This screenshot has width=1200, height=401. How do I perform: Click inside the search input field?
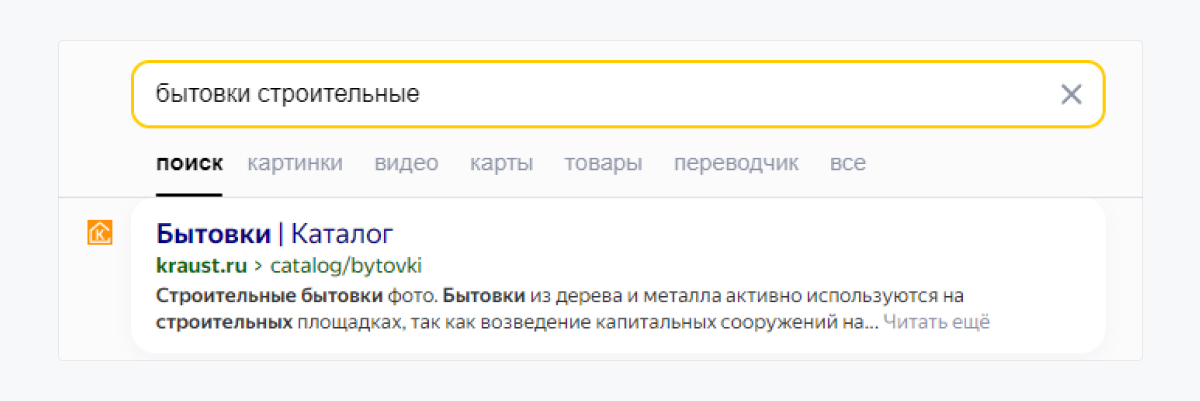tap(700, 95)
